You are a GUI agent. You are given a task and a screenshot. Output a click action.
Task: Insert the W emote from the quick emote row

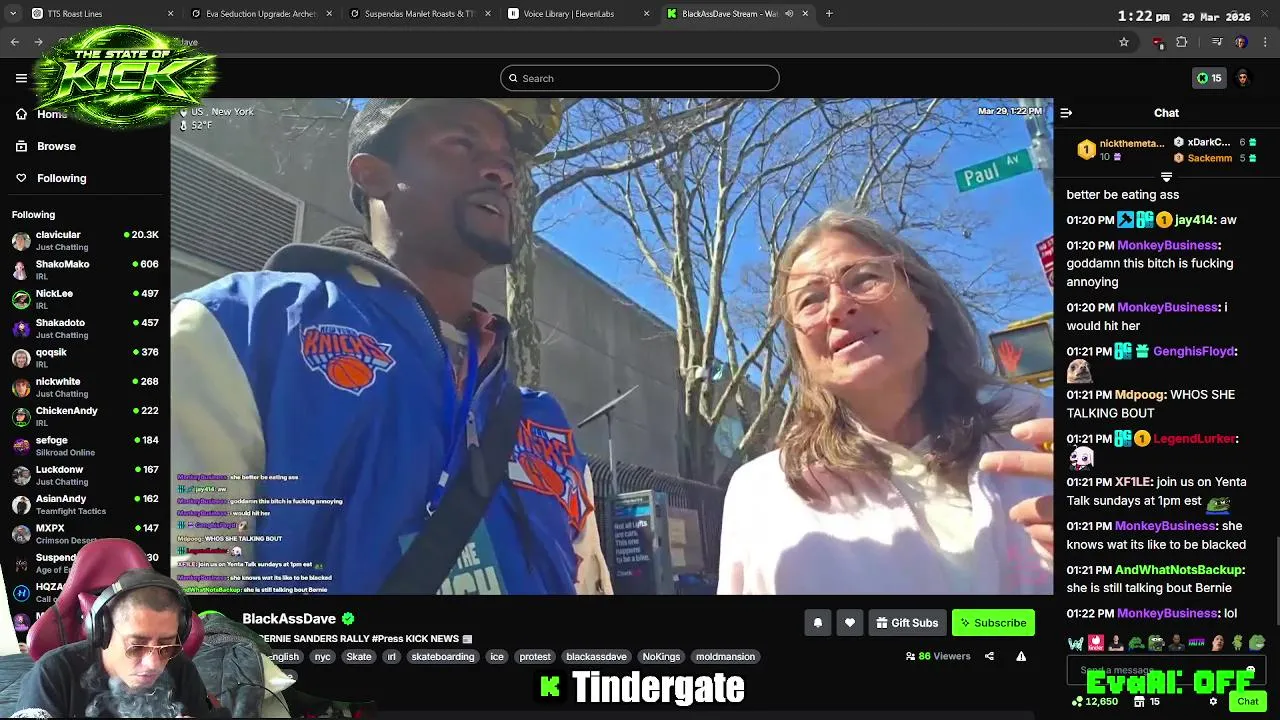coord(1075,643)
